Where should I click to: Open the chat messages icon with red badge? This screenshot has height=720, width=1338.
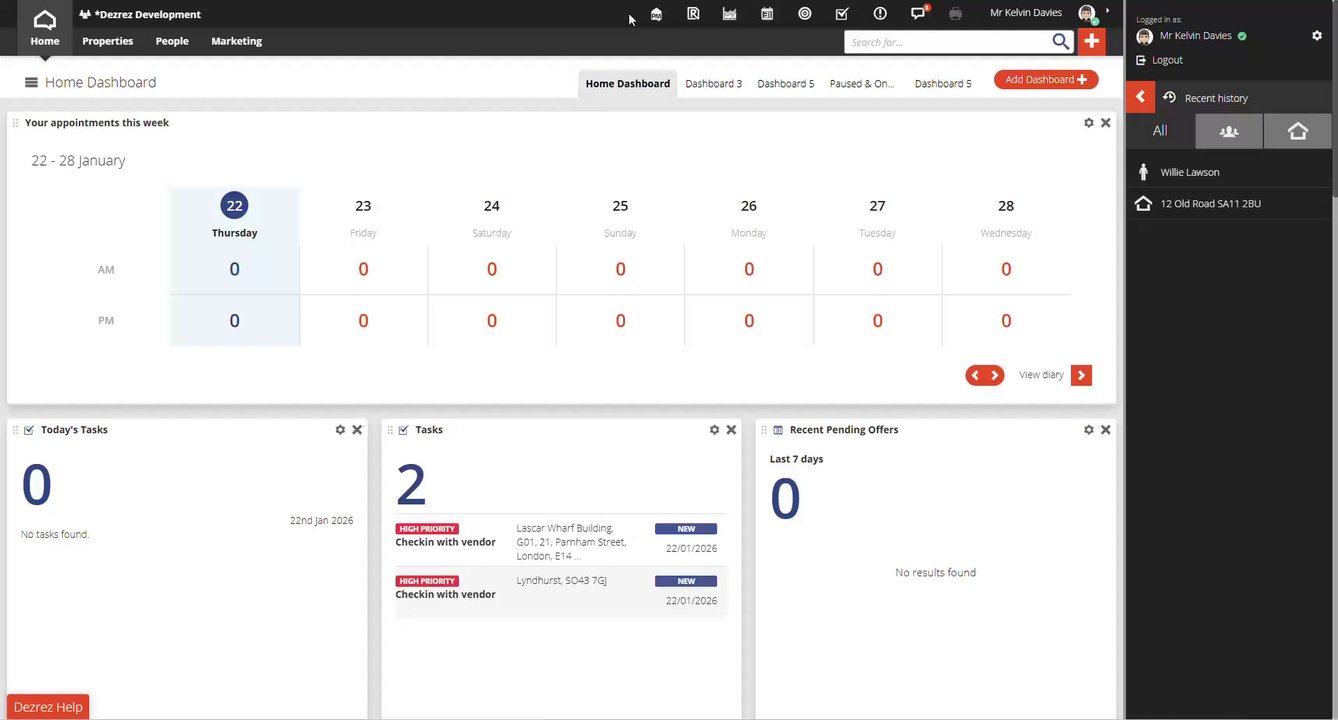[919, 13]
